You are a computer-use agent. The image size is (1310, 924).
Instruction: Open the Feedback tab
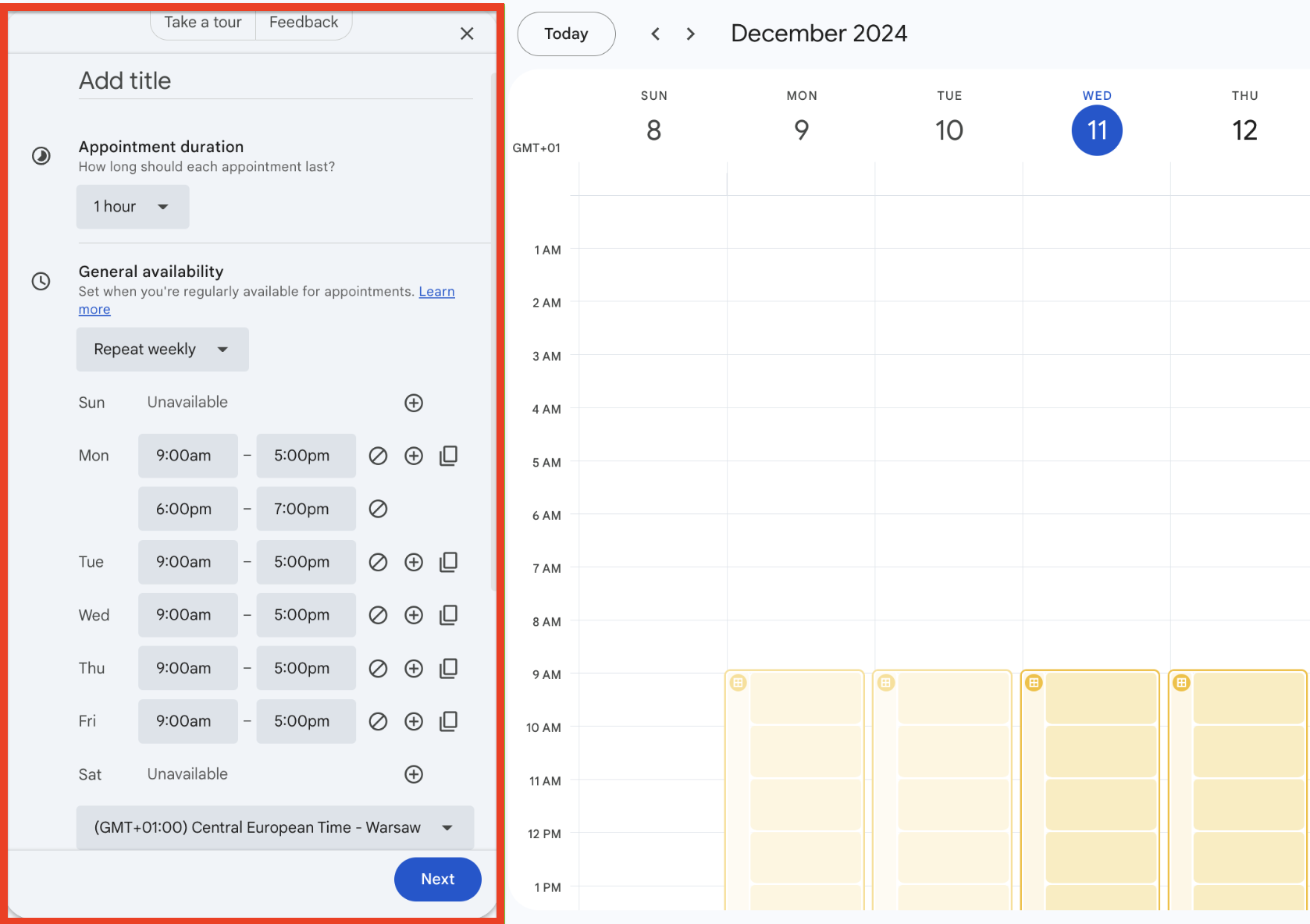click(x=304, y=23)
